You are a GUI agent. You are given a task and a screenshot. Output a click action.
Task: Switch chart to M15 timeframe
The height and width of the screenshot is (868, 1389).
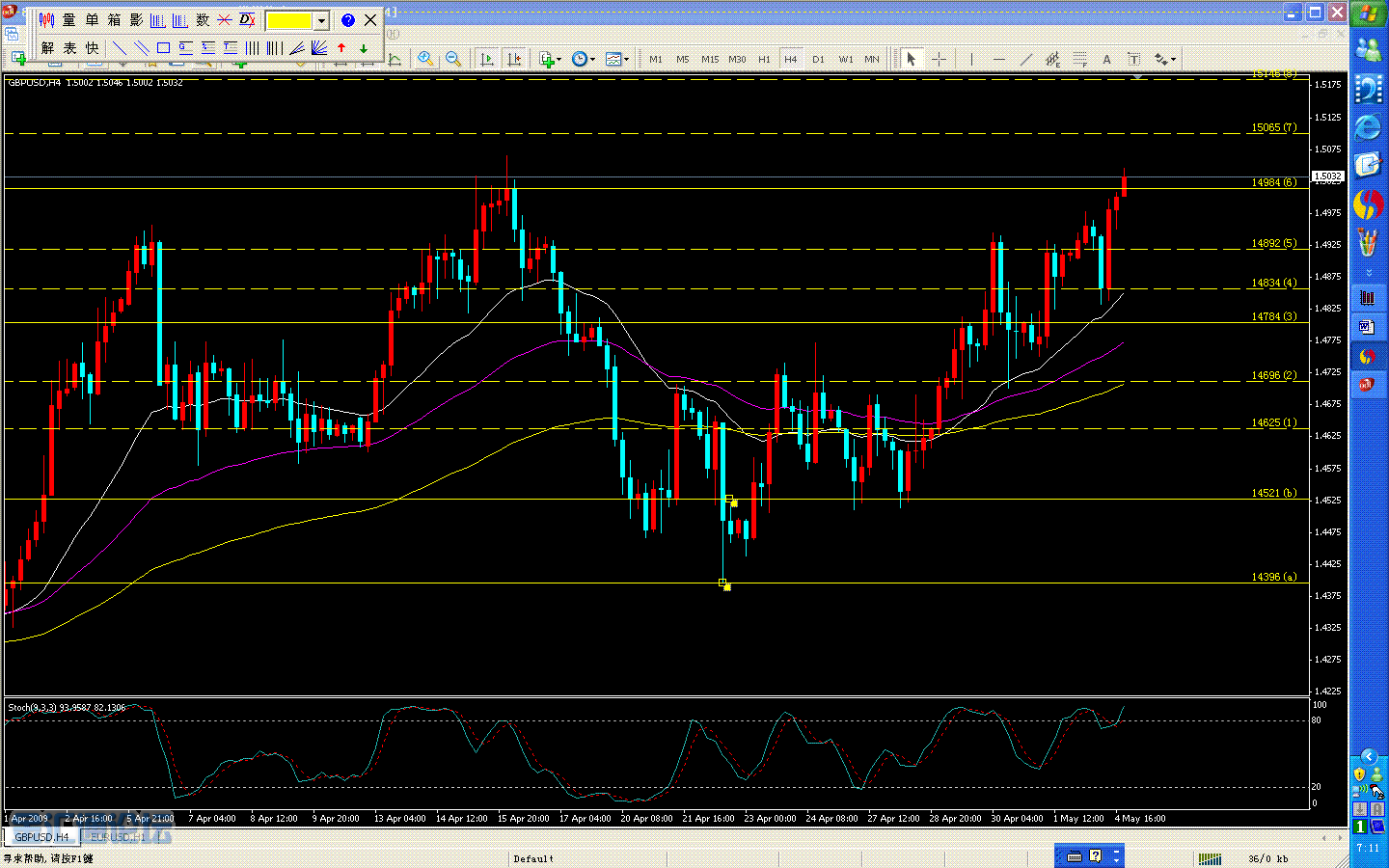coord(710,59)
